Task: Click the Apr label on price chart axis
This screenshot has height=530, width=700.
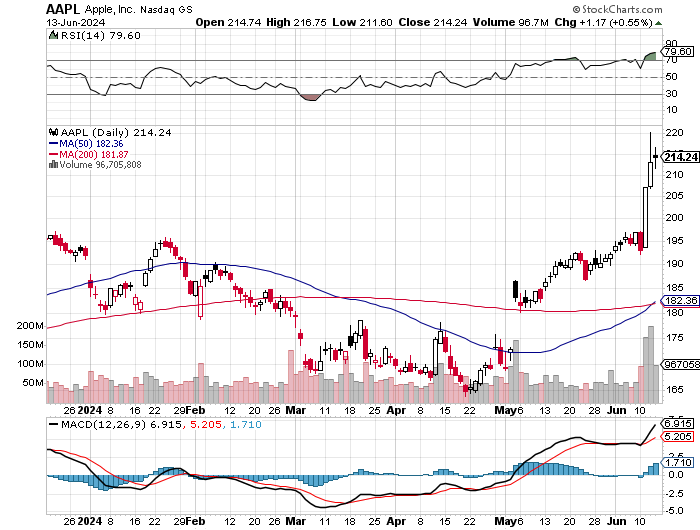Action: click(396, 410)
